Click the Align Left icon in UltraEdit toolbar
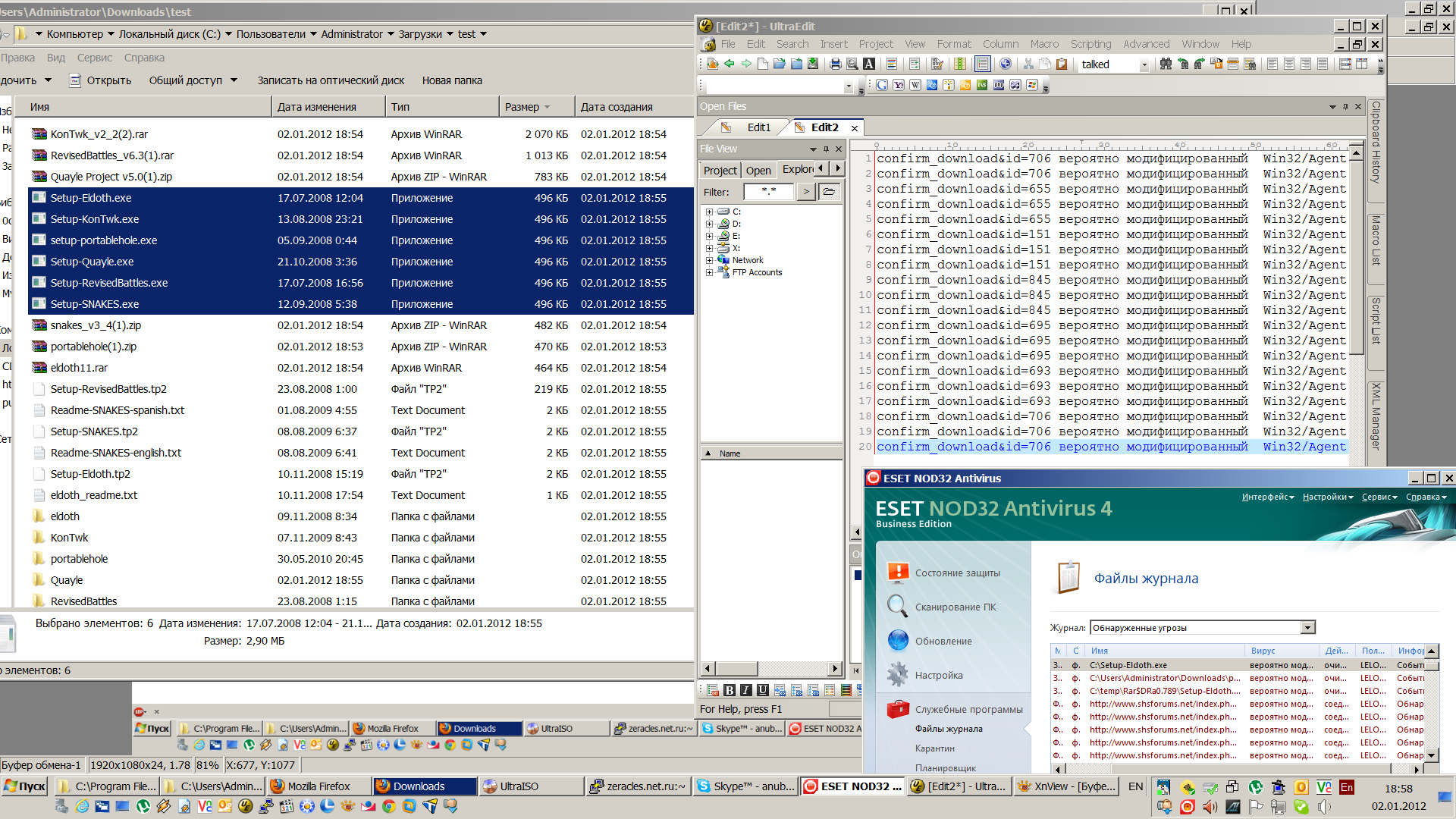Viewport: 1456px width, 819px height. point(1272,64)
